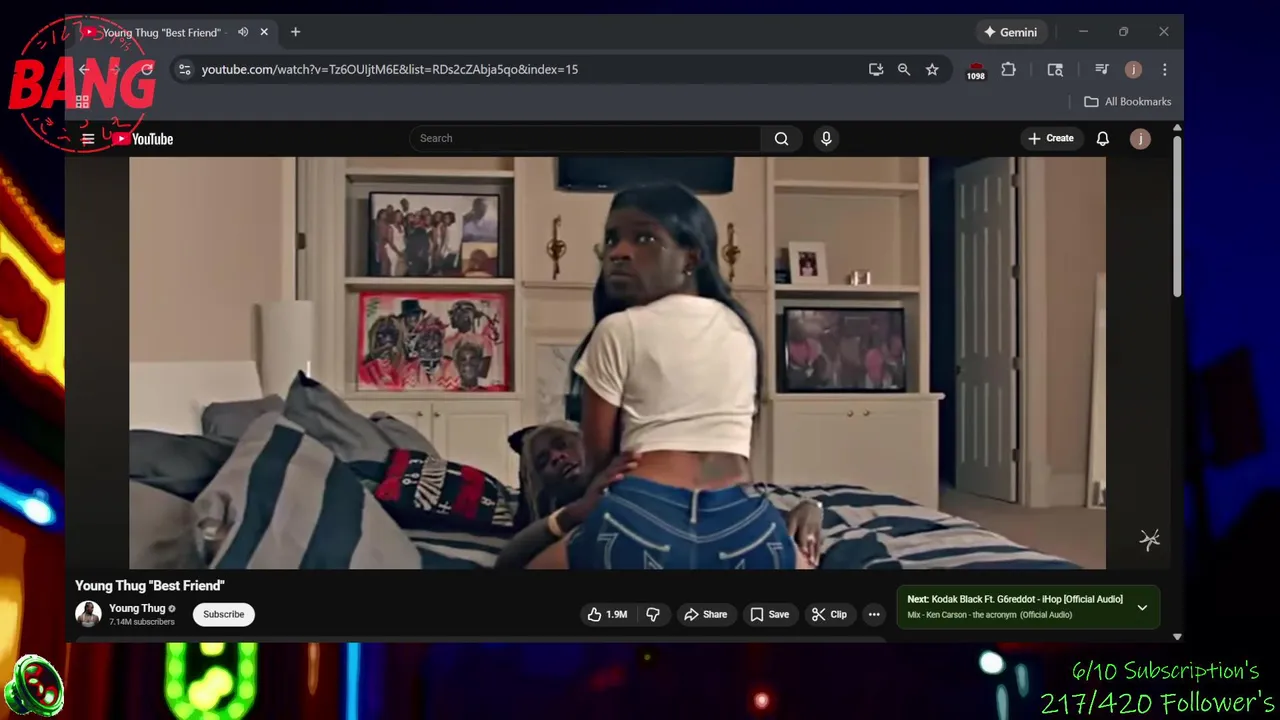Go to the YouTube home logo

coord(143,139)
